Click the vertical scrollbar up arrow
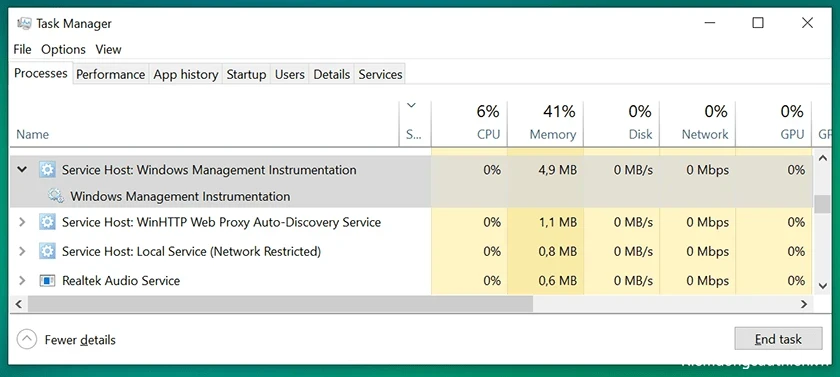 (822, 157)
